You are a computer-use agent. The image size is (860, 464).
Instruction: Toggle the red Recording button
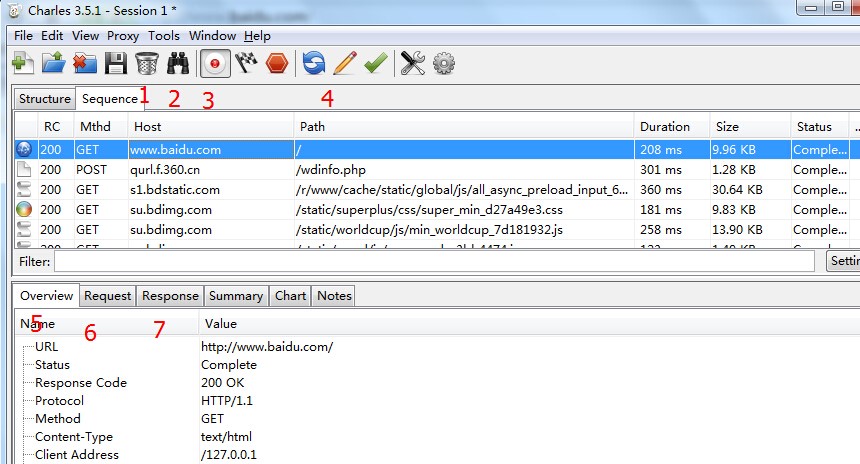coord(215,64)
